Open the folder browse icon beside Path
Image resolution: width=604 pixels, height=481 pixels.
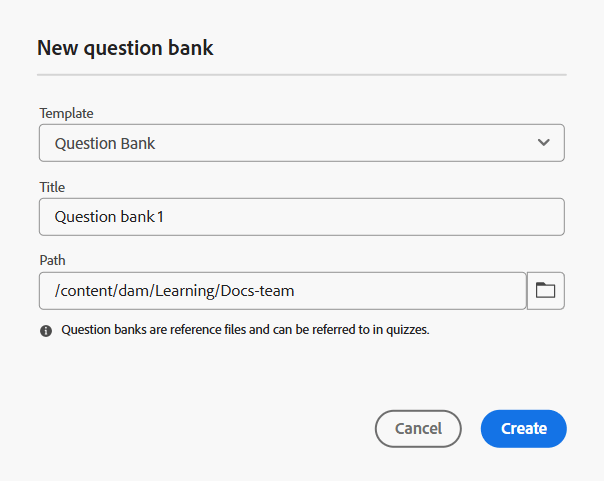click(545, 291)
